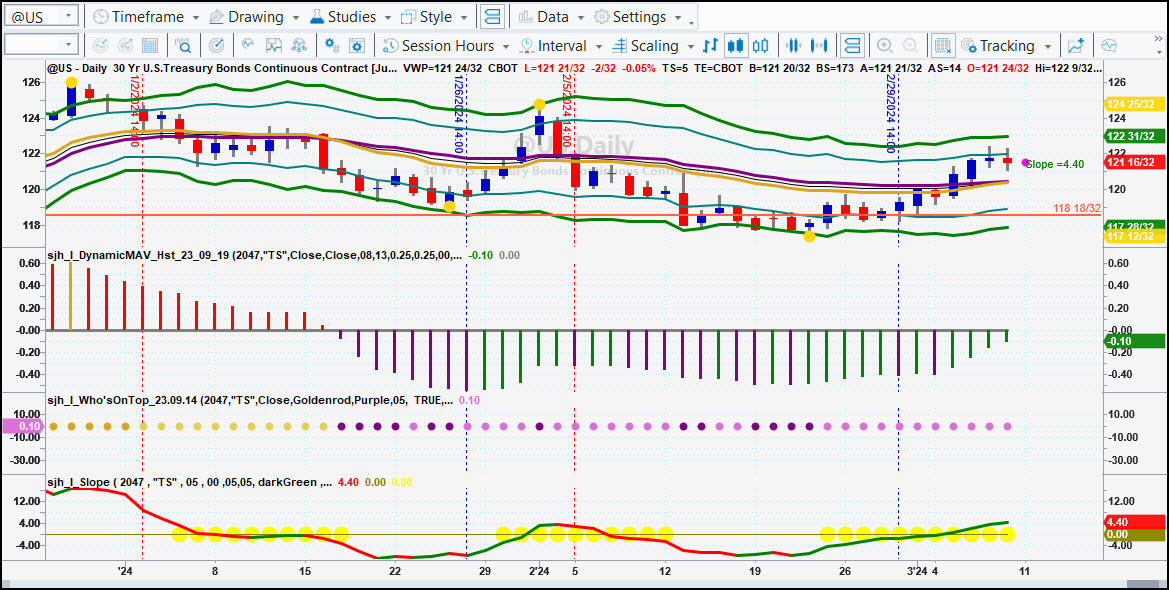The width and height of the screenshot is (1169, 590).
Task: Click the gears with hash icon
Action: [333, 45]
